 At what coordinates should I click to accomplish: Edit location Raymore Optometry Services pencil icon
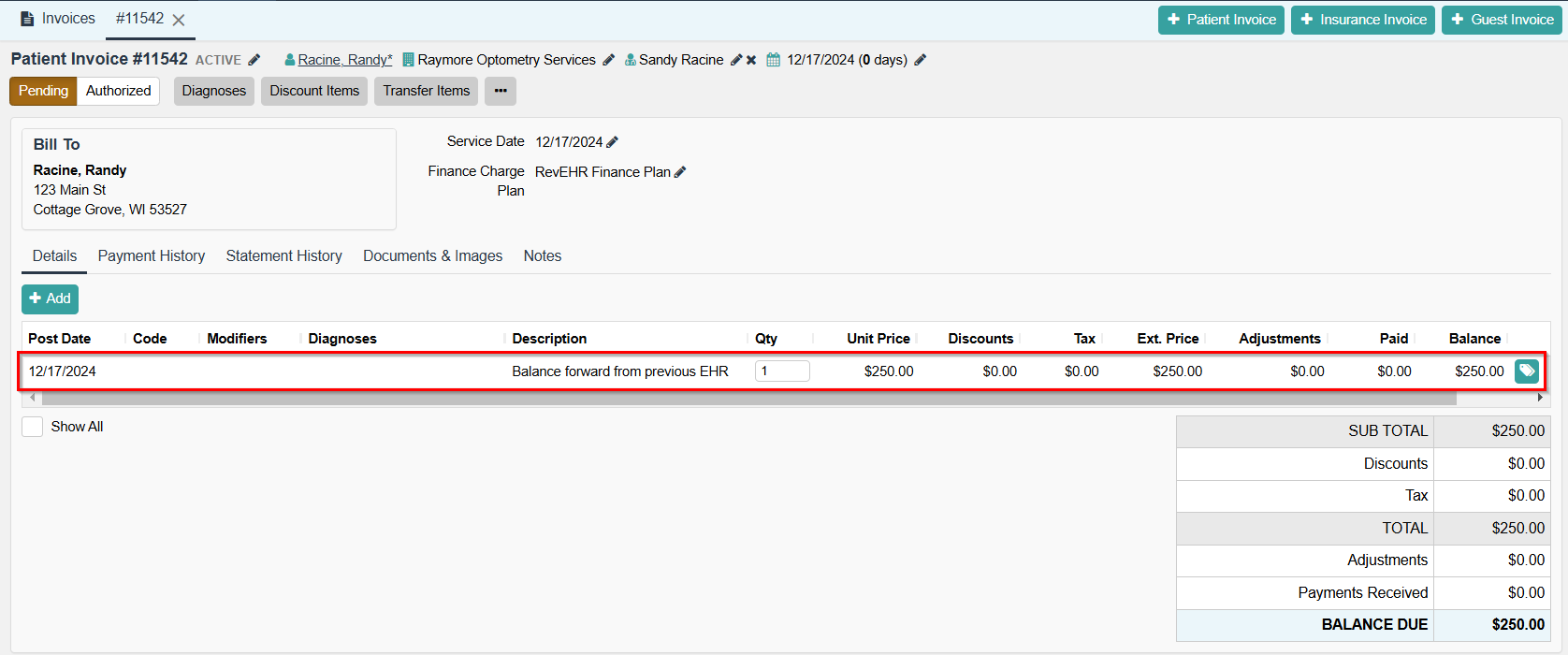pyautogui.click(x=608, y=60)
